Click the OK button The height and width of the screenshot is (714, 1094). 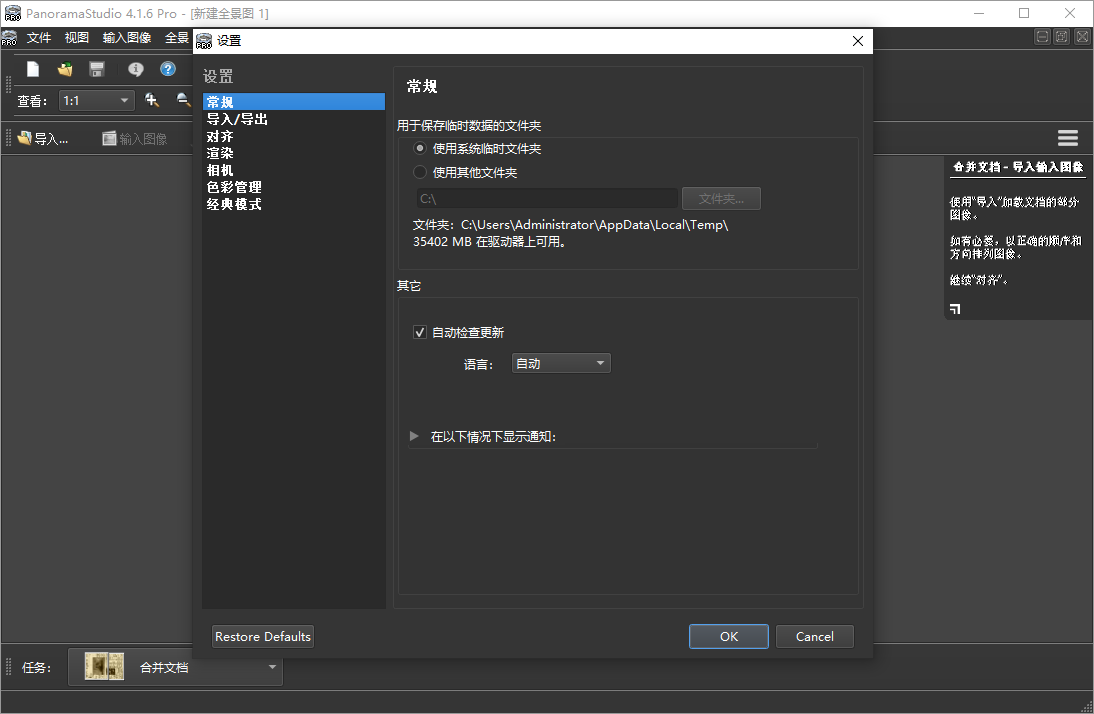click(728, 637)
